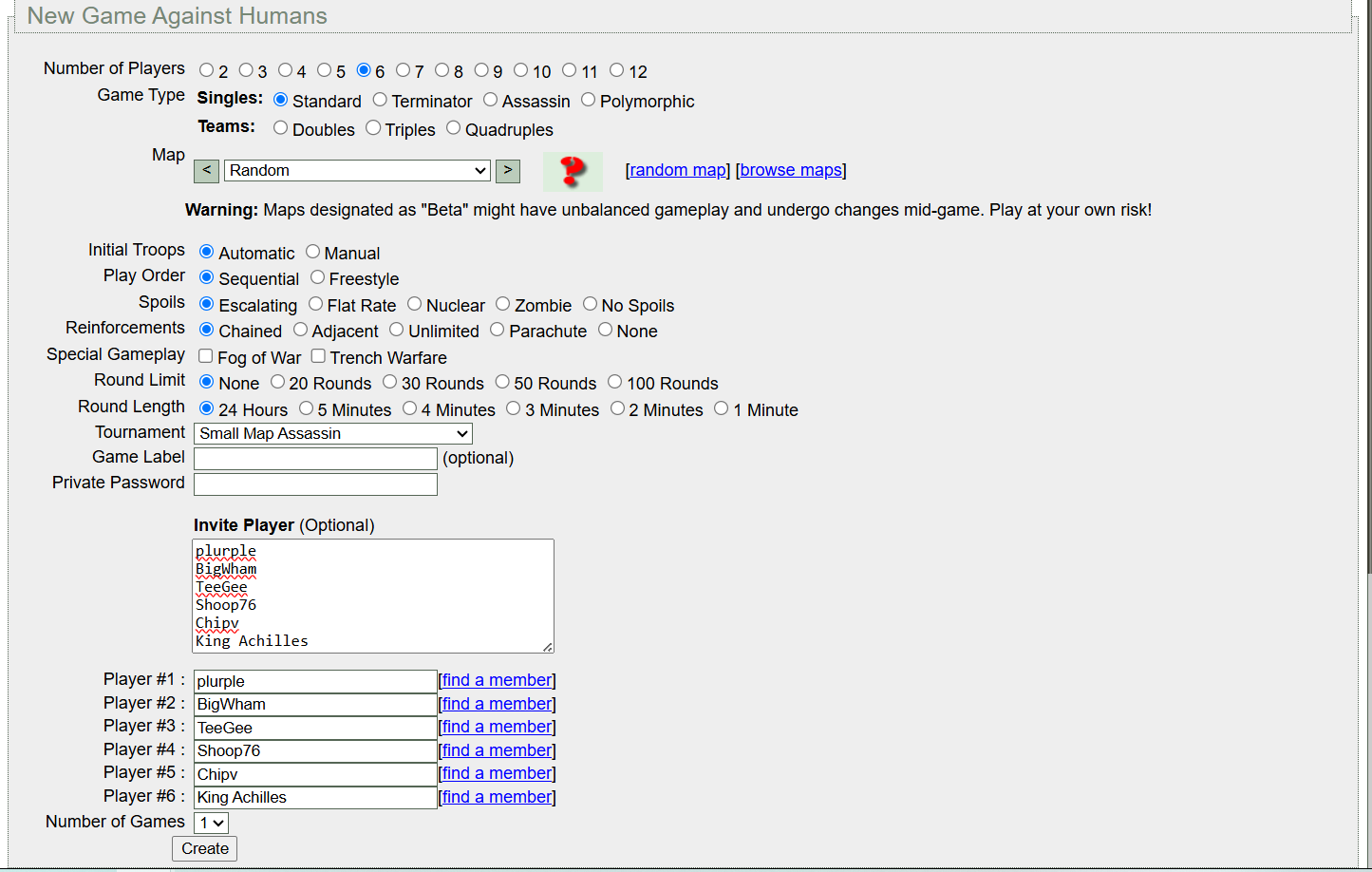Open find a member for Player #2

coord(497,704)
